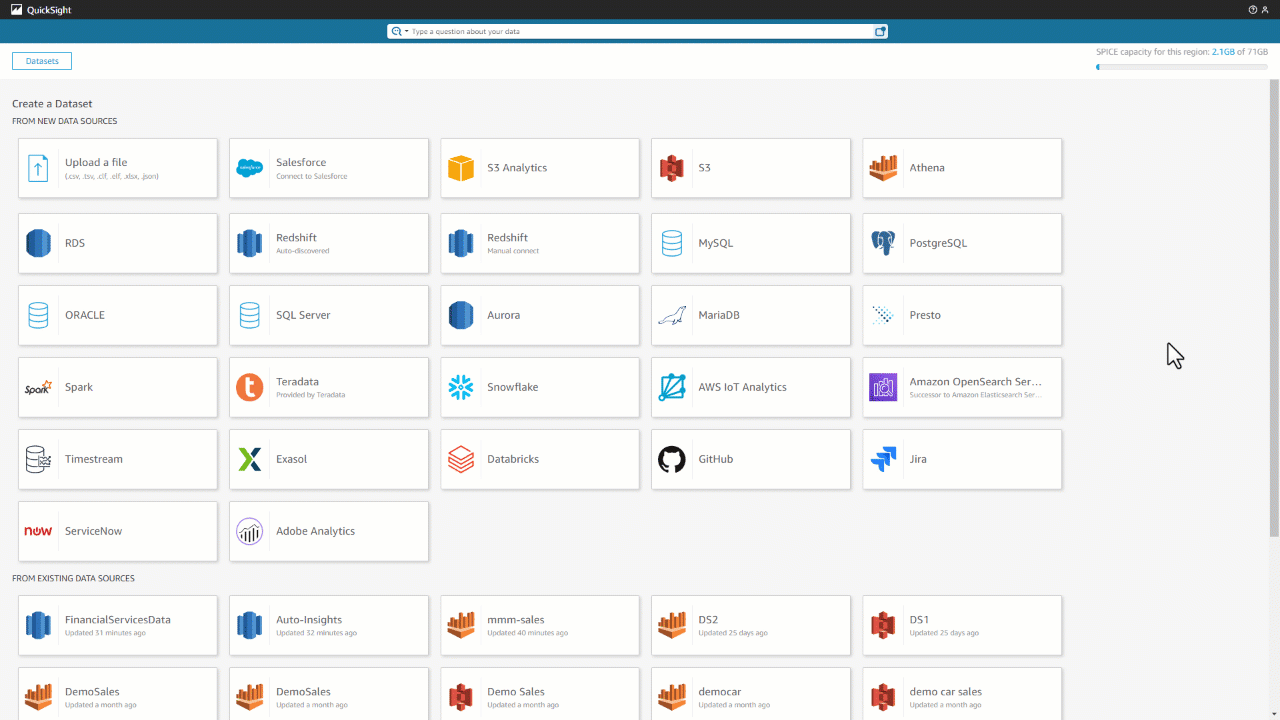Select the Demo Sales S3 source
Screen dimensions: 1280x720
tap(540, 694)
